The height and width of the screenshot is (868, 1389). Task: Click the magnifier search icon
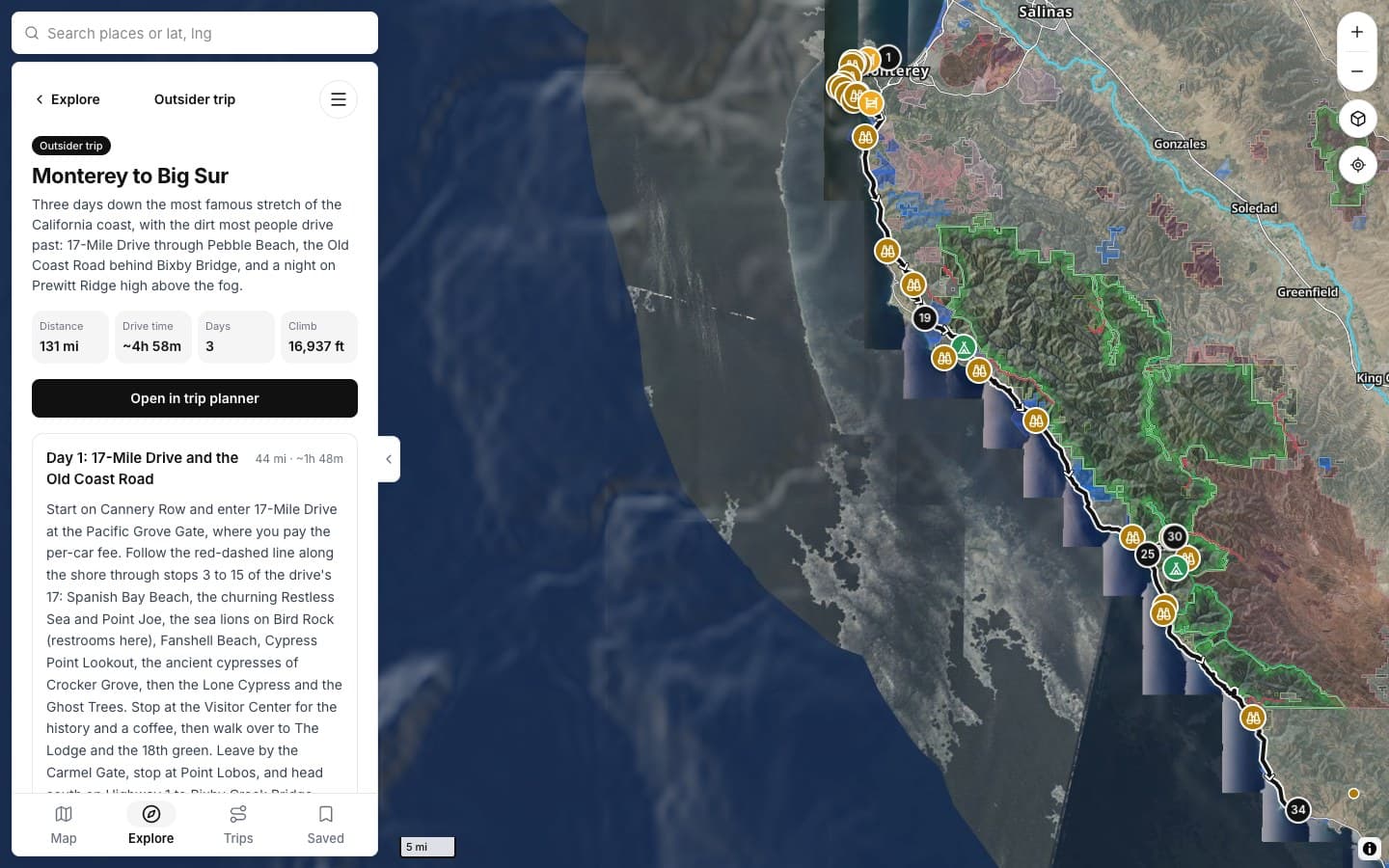[32, 33]
